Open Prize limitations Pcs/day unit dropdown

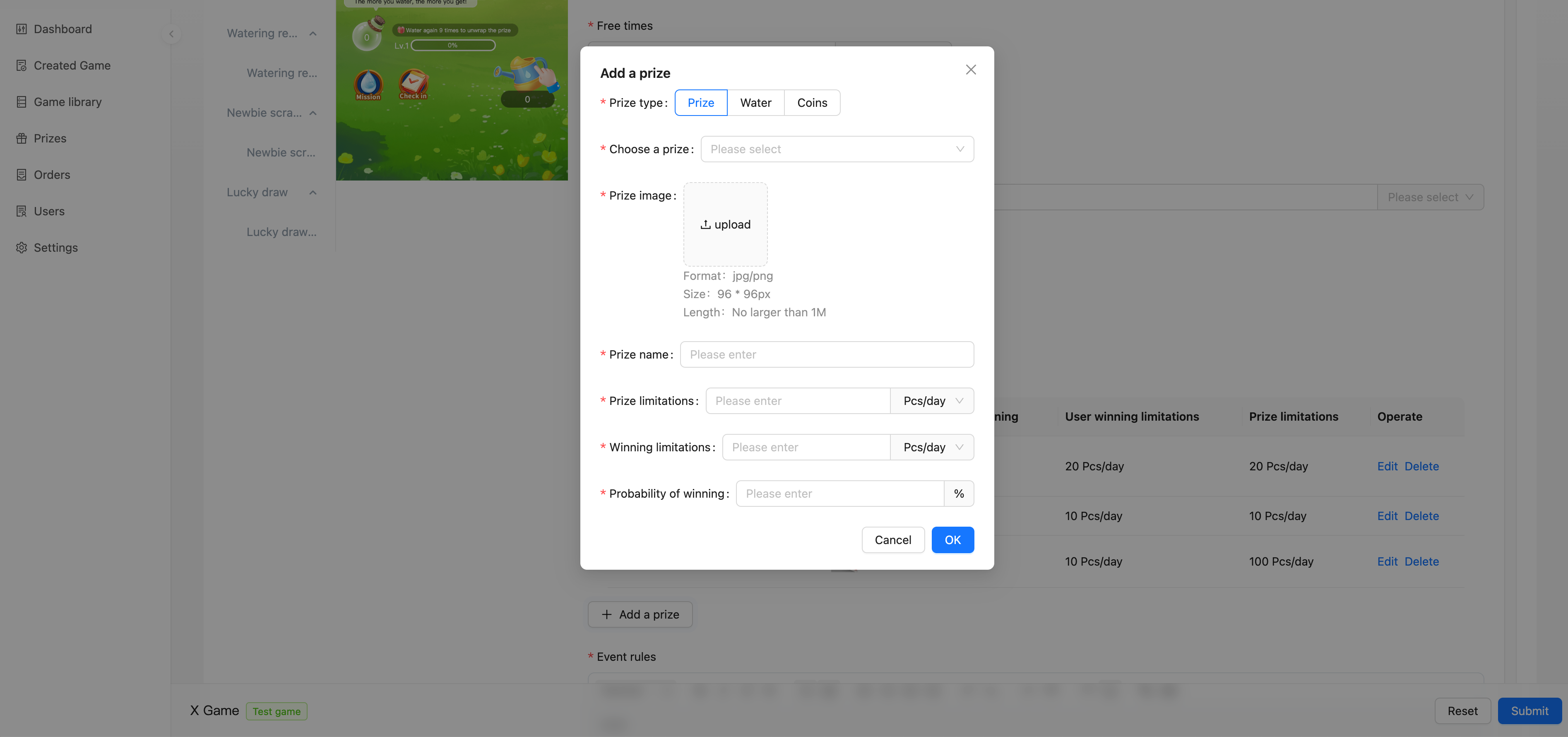931,401
